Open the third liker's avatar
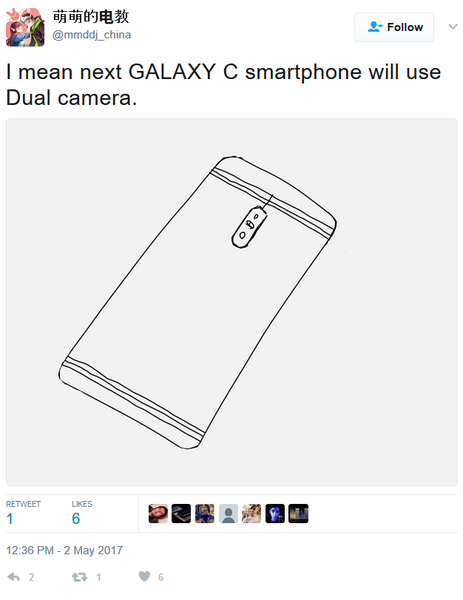Viewport: 463px width, 600px height. [x=205, y=514]
